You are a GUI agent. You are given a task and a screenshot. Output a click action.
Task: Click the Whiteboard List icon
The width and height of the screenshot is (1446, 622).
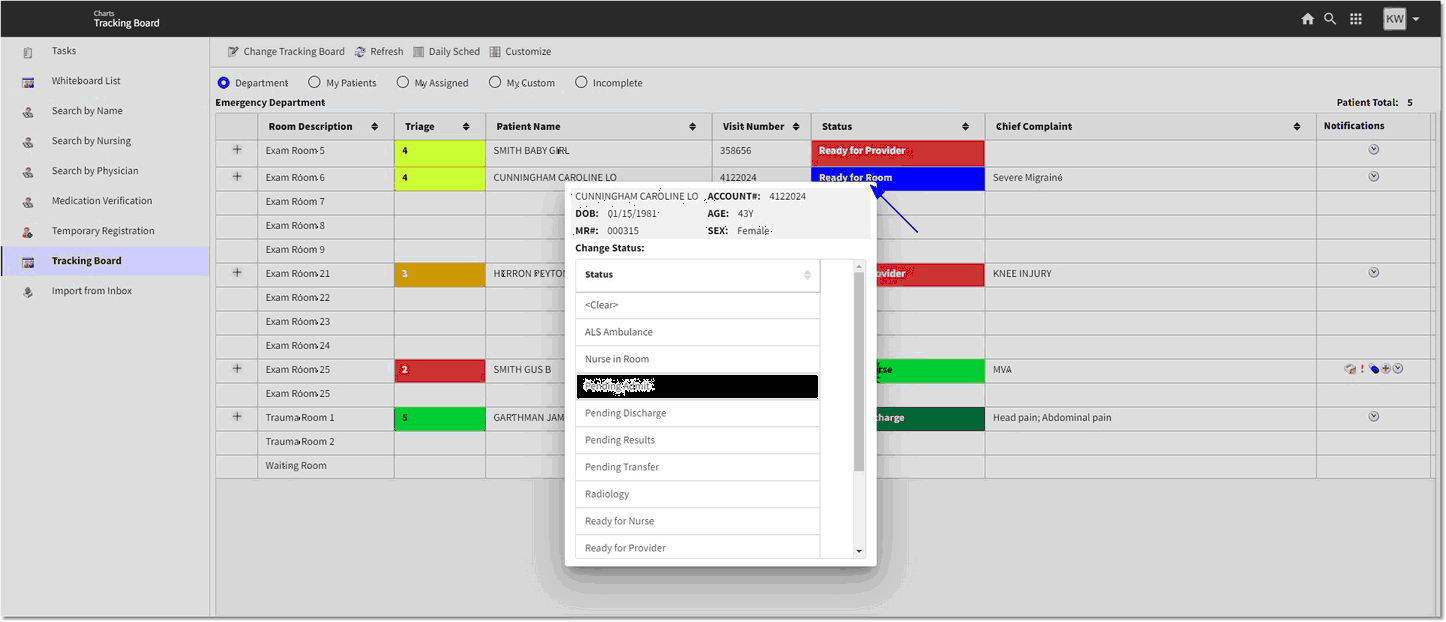(28, 82)
